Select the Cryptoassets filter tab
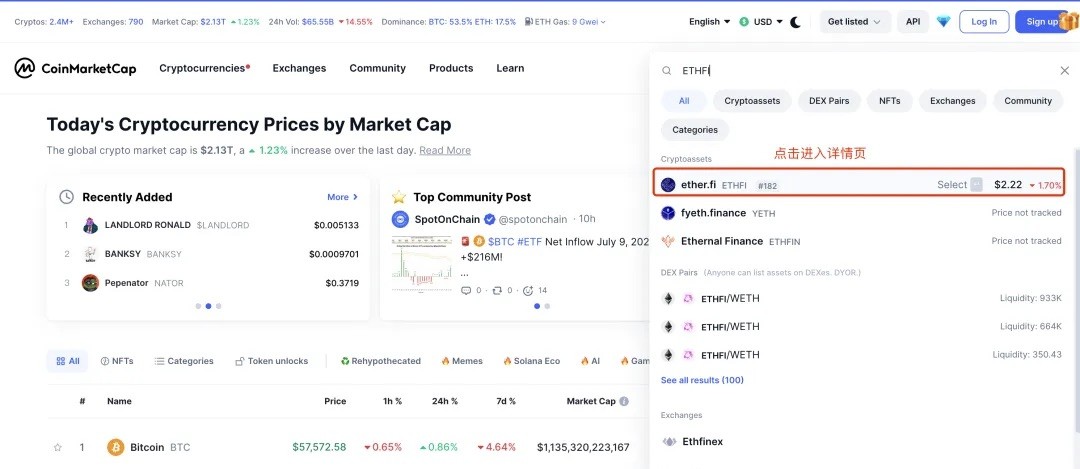The image size is (1080, 469). tap(752, 101)
